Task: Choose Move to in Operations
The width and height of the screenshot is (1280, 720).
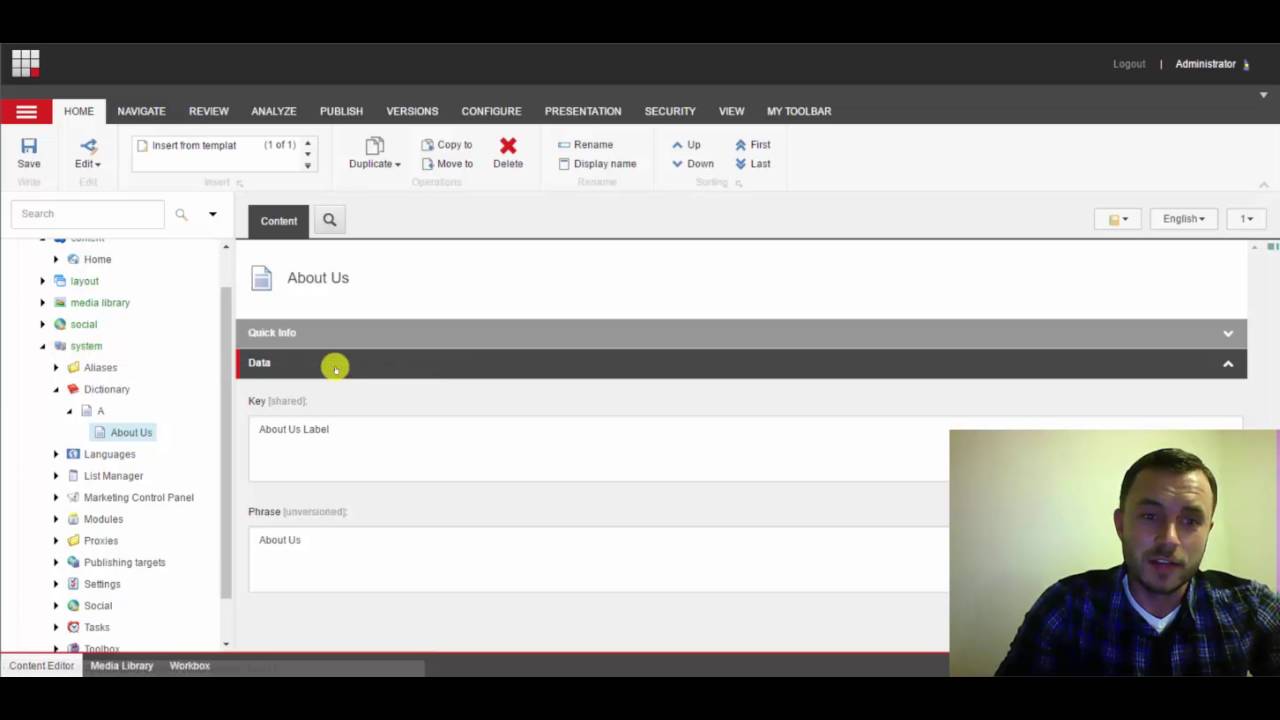Action: tap(447, 164)
